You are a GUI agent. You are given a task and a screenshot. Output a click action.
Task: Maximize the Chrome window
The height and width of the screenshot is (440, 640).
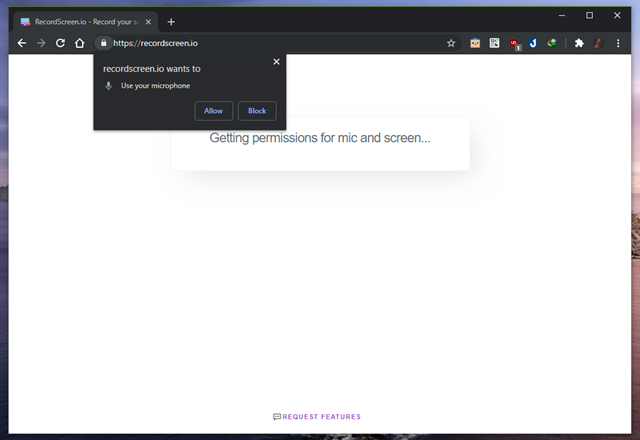[x=589, y=15]
